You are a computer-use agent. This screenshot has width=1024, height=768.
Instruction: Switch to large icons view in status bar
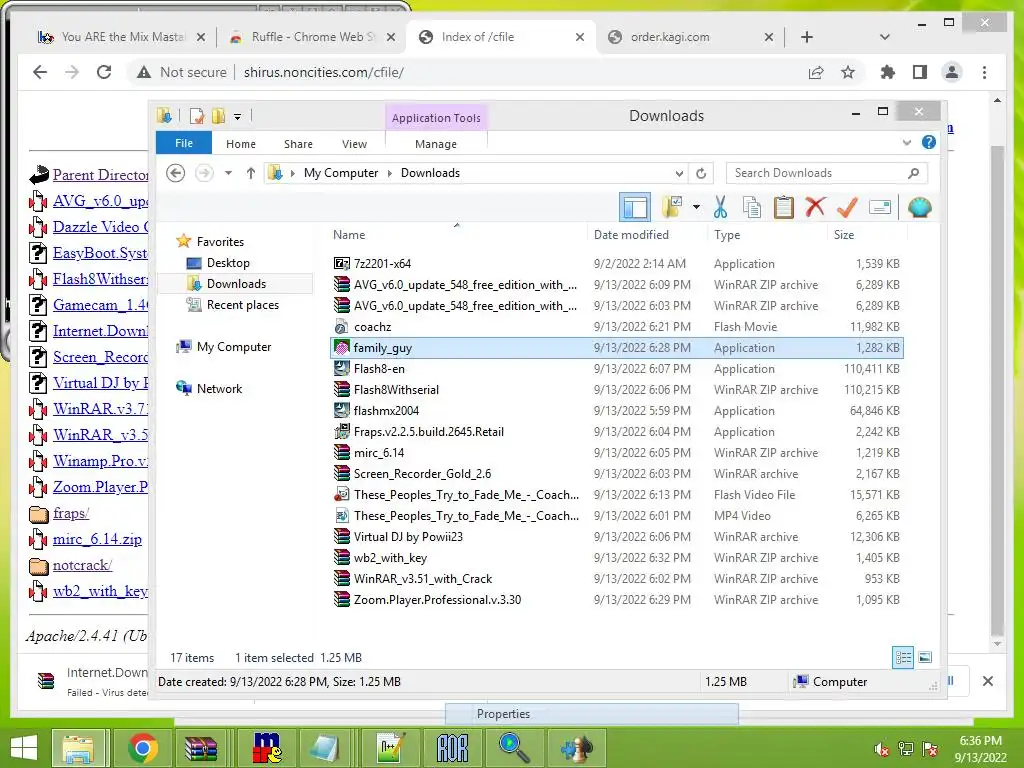pos(925,658)
